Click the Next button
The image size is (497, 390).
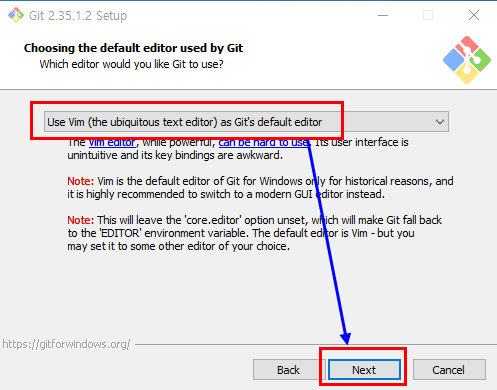[364, 370]
